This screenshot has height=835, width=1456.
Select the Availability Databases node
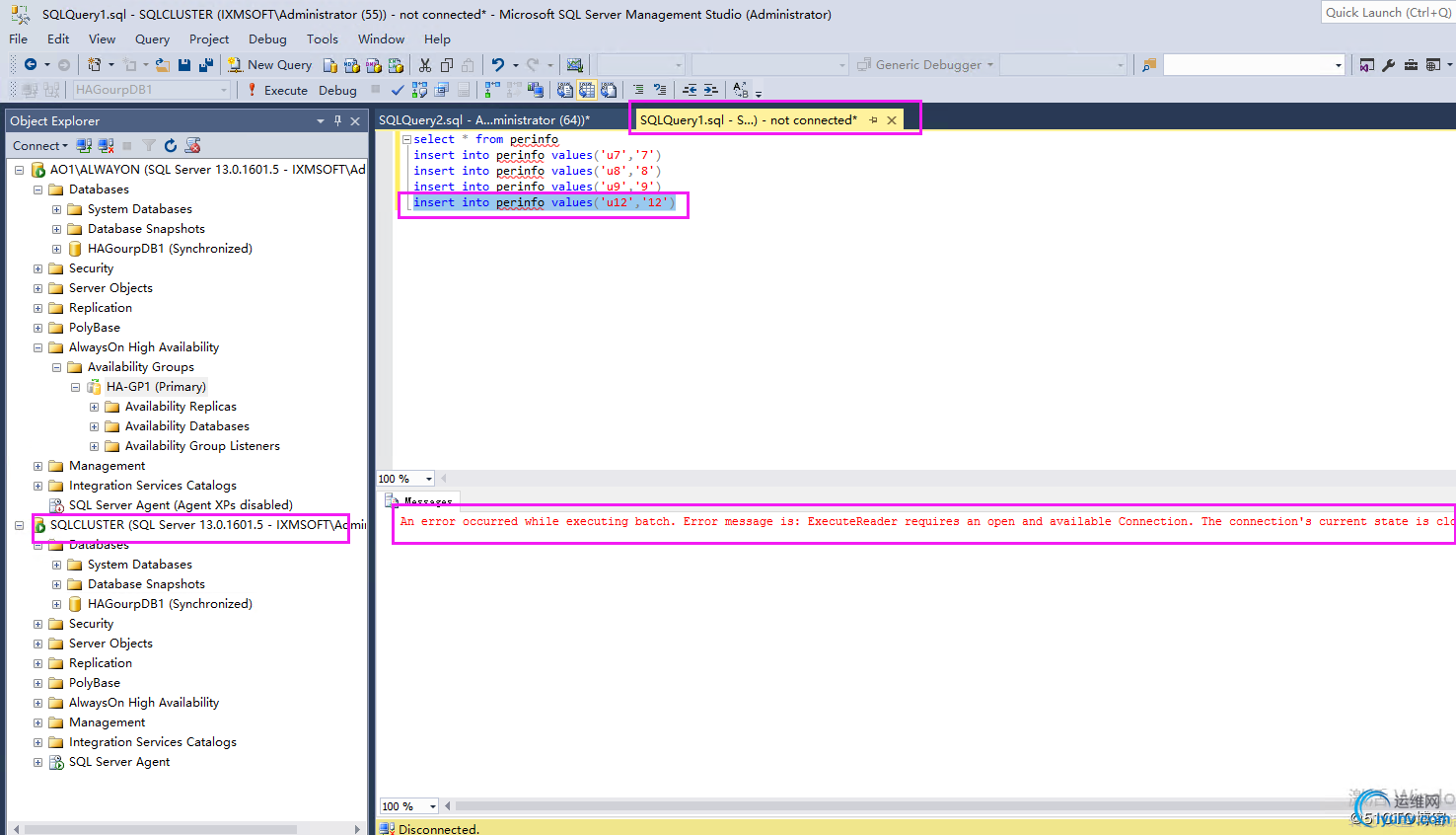(x=187, y=426)
